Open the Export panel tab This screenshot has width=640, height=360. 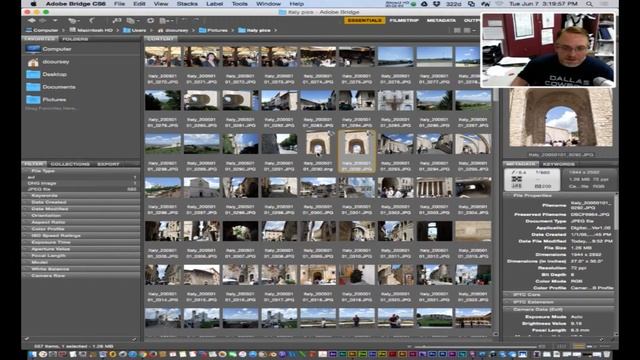[x=108, y=164]
